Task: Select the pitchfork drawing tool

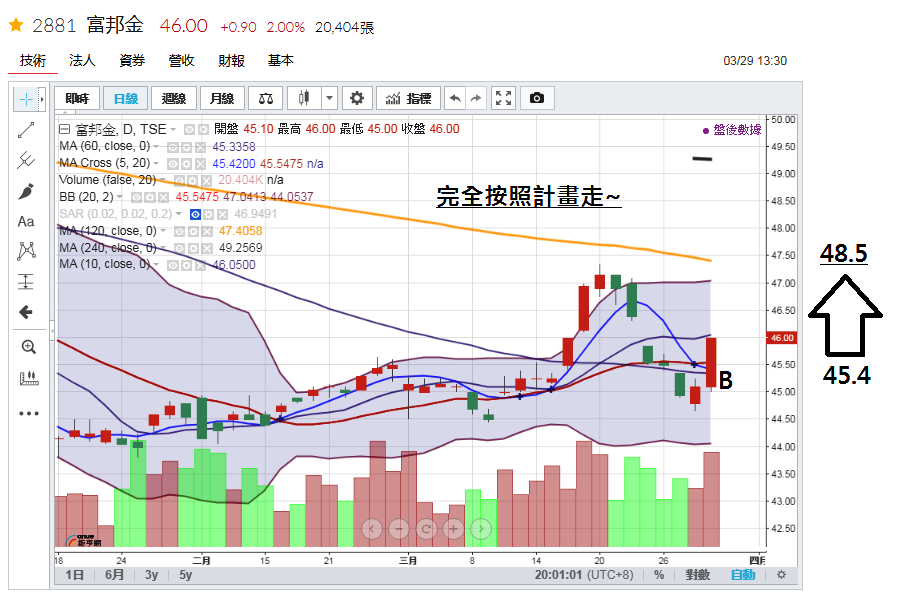Action: [26, 160]
